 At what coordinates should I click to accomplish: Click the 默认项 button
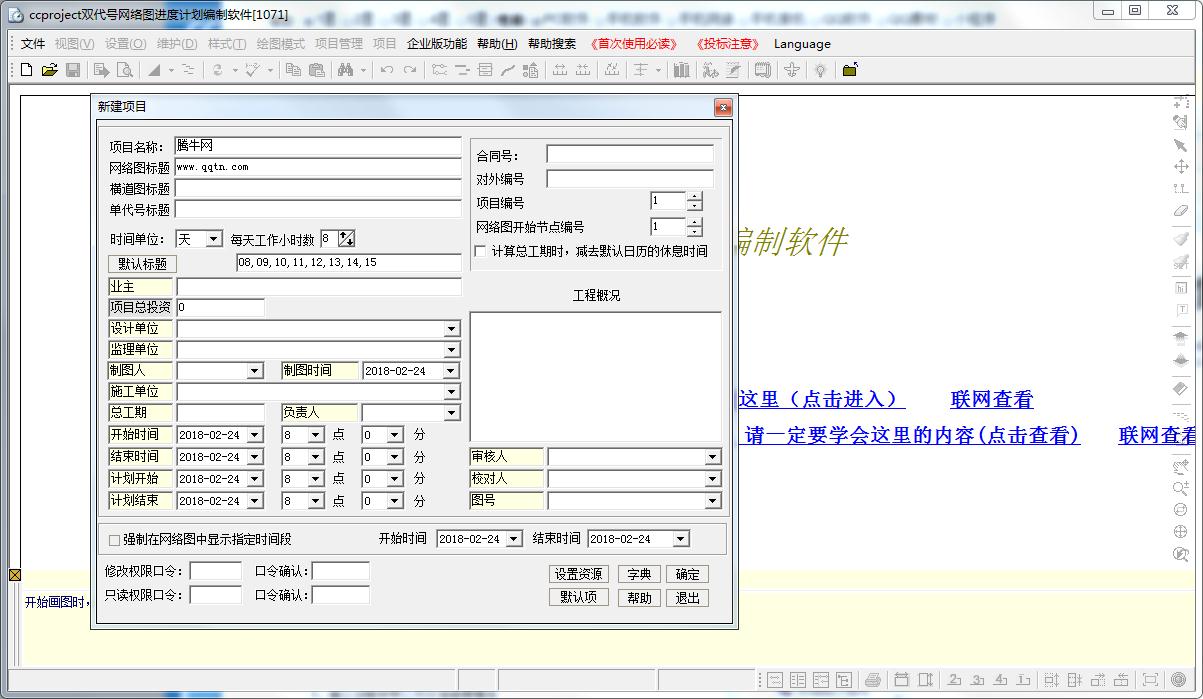click(x=579, y=597)
